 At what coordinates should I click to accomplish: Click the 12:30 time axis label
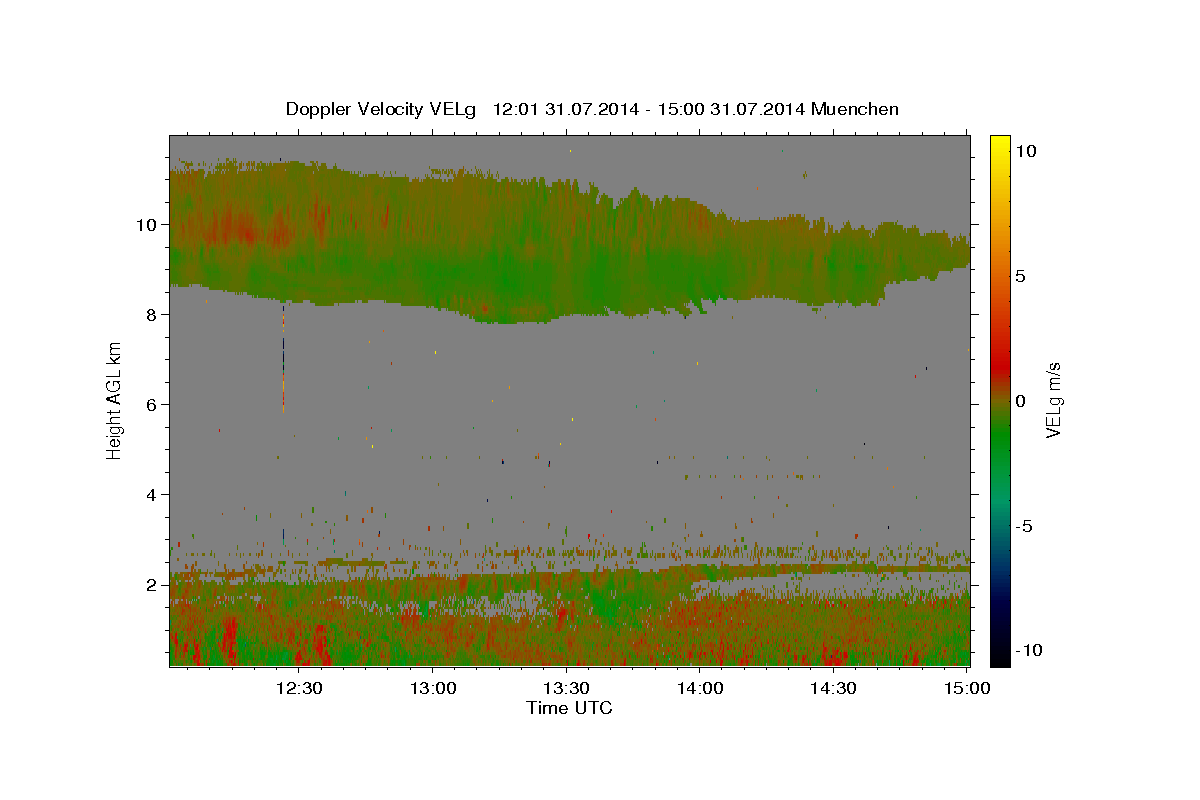299,688
